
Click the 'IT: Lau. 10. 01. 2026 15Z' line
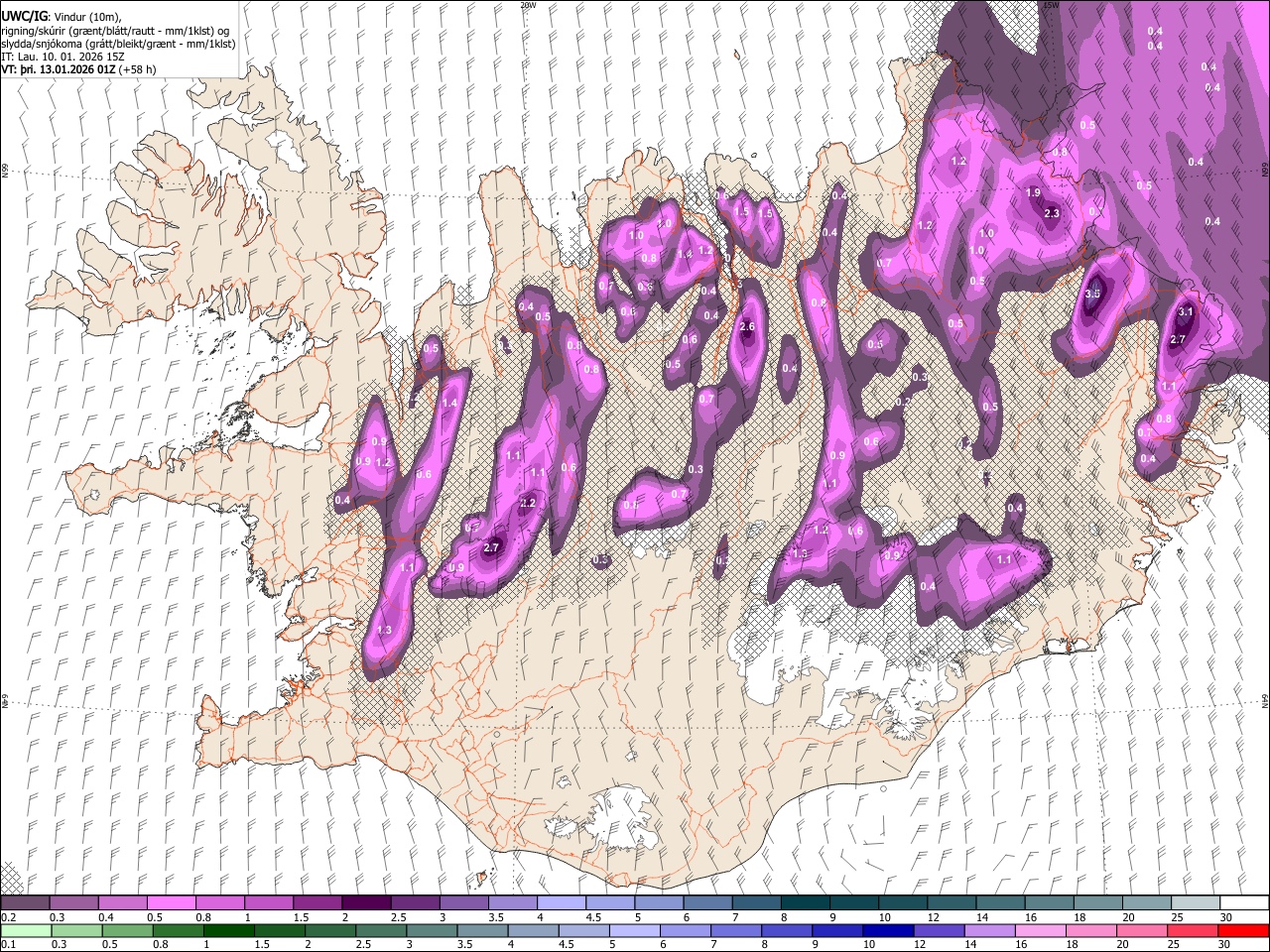coord(62,57)
